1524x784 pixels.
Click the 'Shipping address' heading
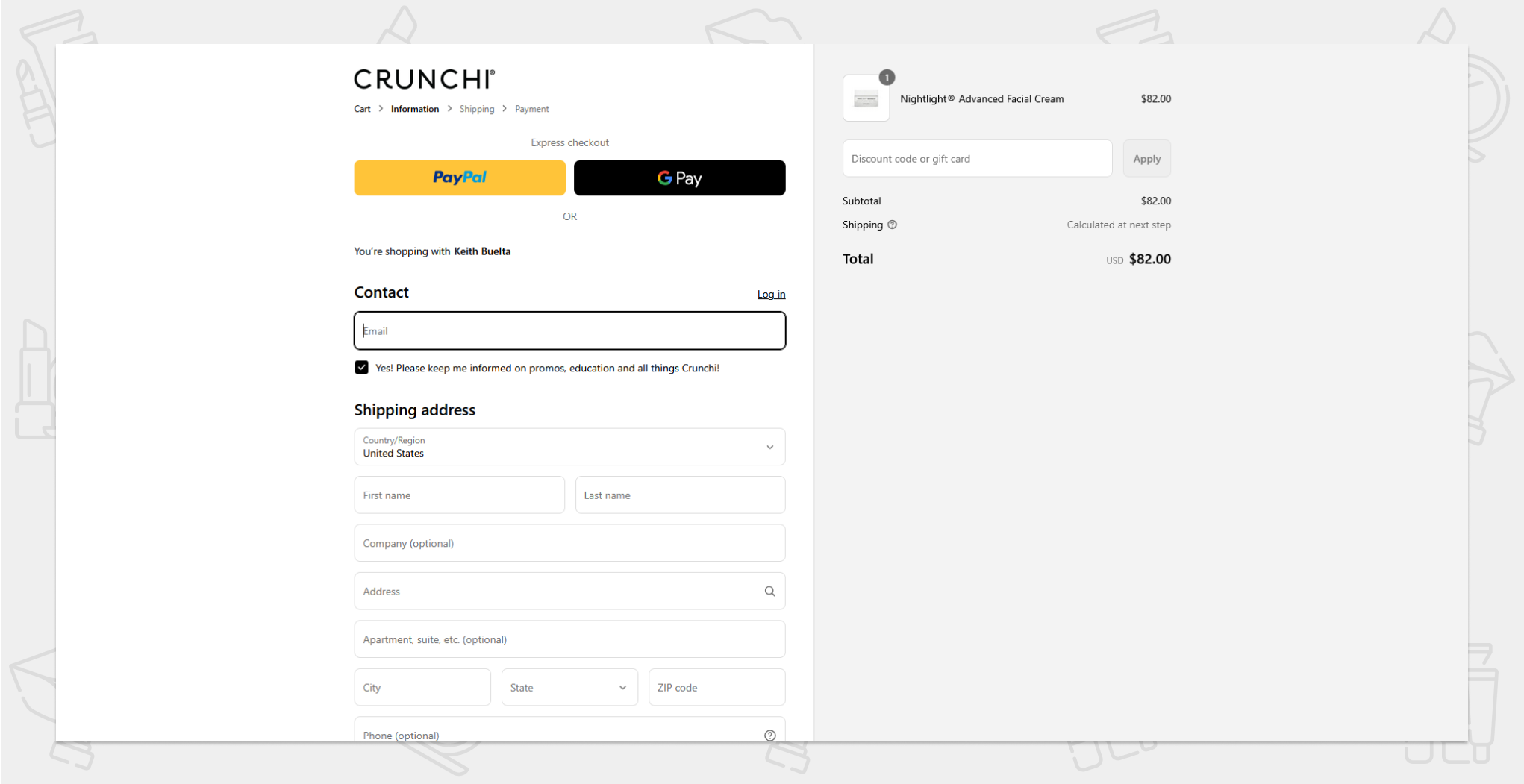point(414,410)
